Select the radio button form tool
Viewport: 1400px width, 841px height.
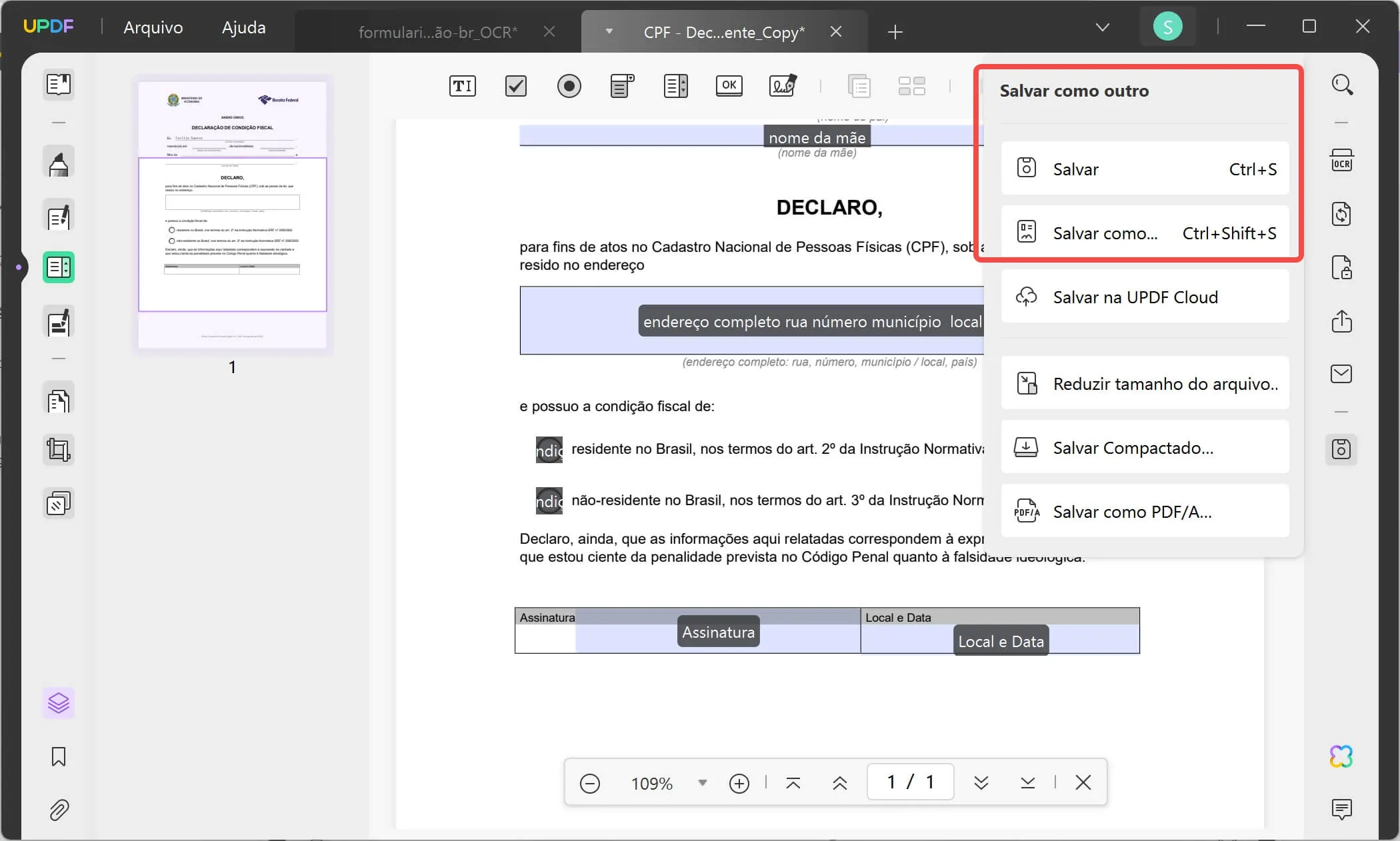coord(569,85)
